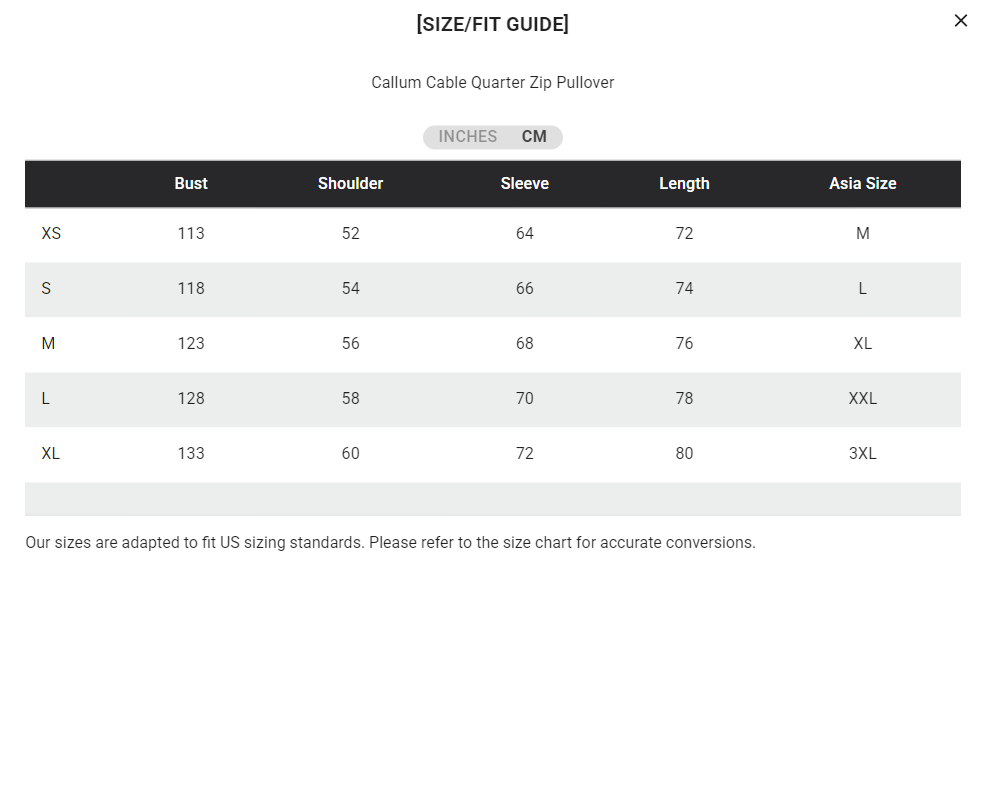Click the Bust column header
987x796 pixels.
pyautogui.click(x=191, y=184)
